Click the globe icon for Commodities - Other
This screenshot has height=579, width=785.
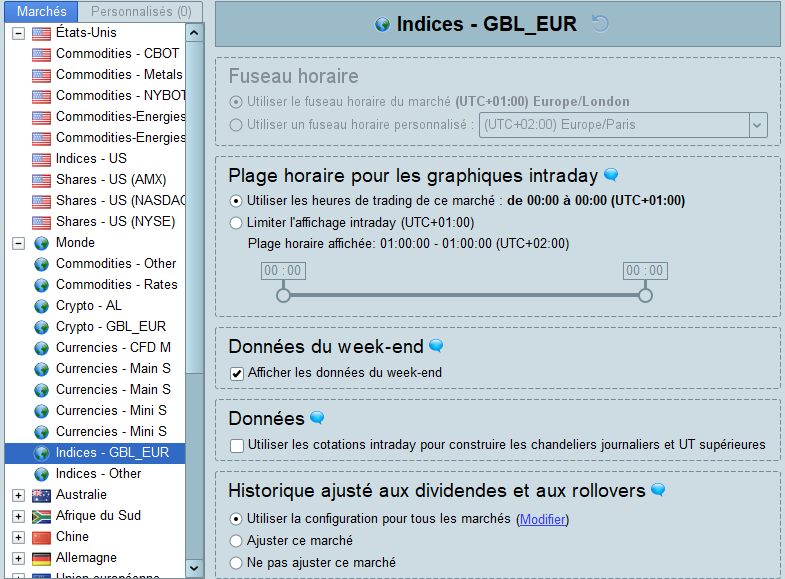[x=41, y=264]
